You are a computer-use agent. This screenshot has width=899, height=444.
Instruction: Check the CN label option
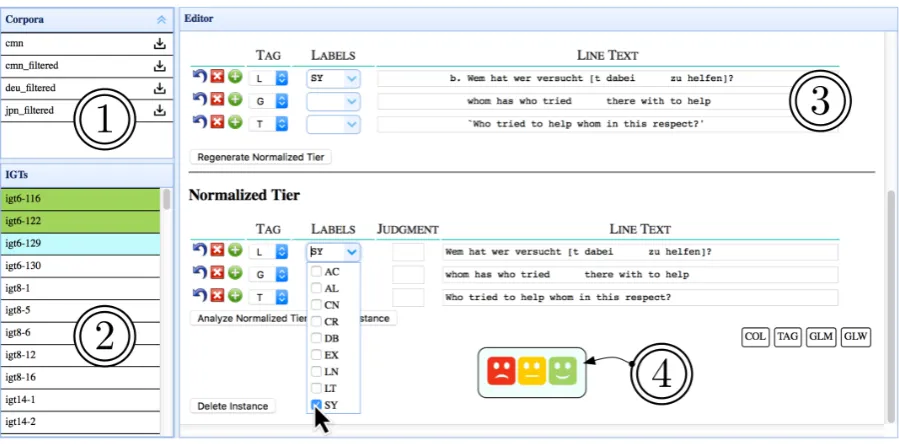[316, 305]
